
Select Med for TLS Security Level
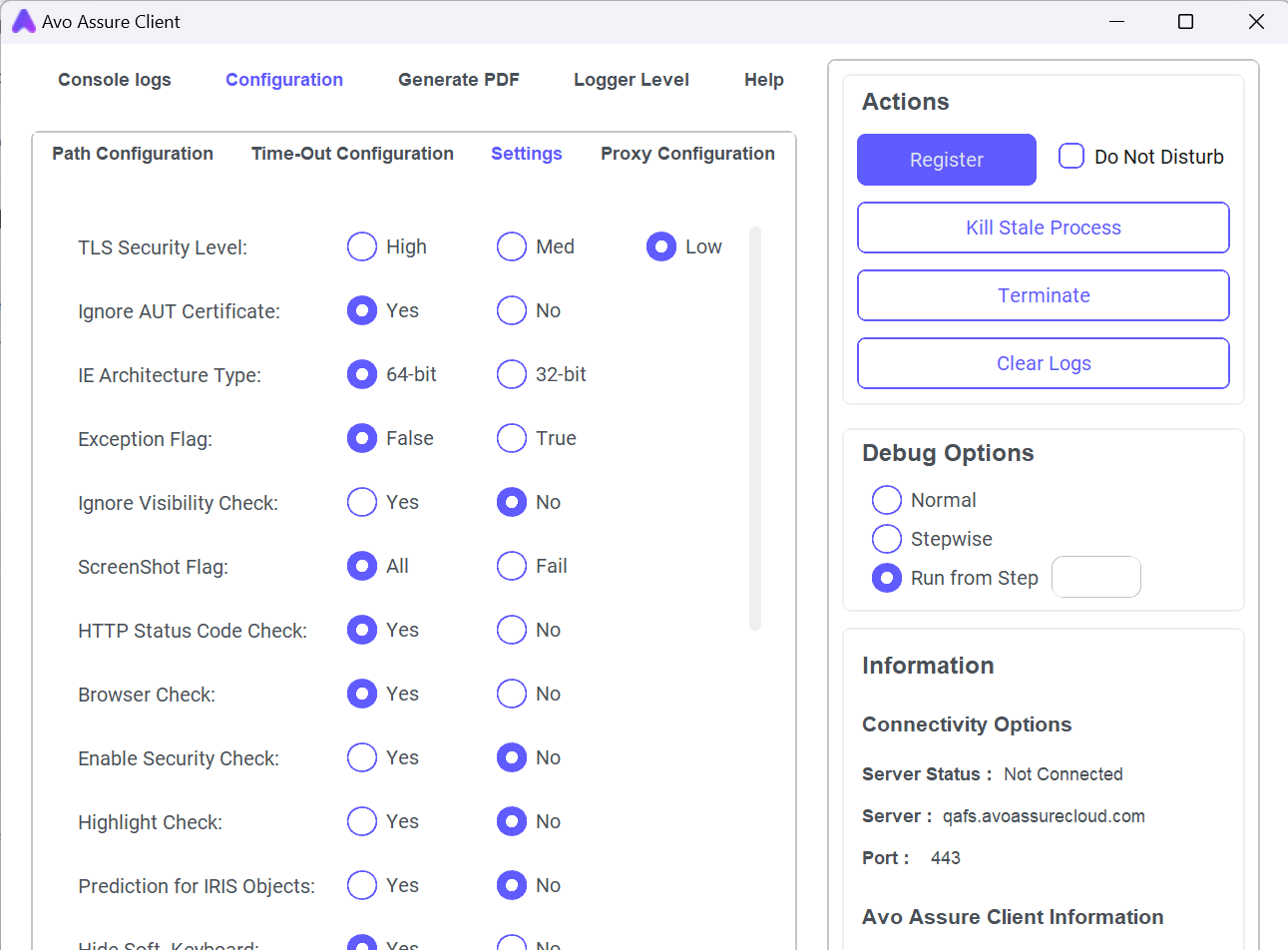tap(512, 246)
